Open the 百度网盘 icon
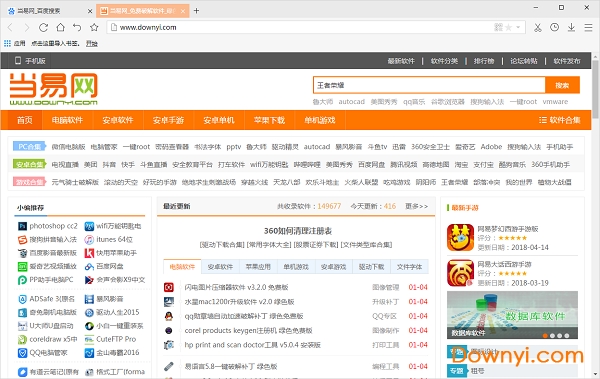Screen dimensions: 600x379 (x=89, y=266)
